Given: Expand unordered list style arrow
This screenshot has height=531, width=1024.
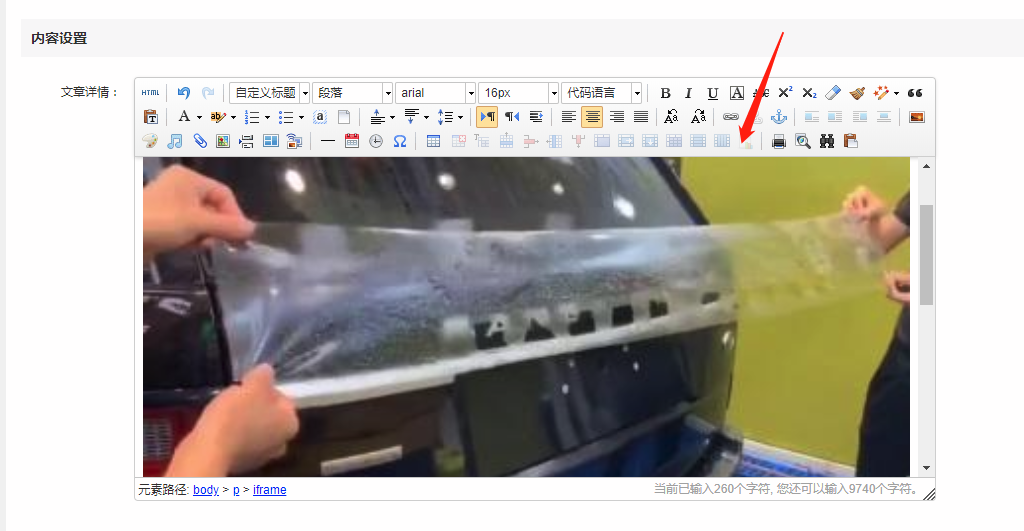Looking at the screenshot, I should click(301, 118).
